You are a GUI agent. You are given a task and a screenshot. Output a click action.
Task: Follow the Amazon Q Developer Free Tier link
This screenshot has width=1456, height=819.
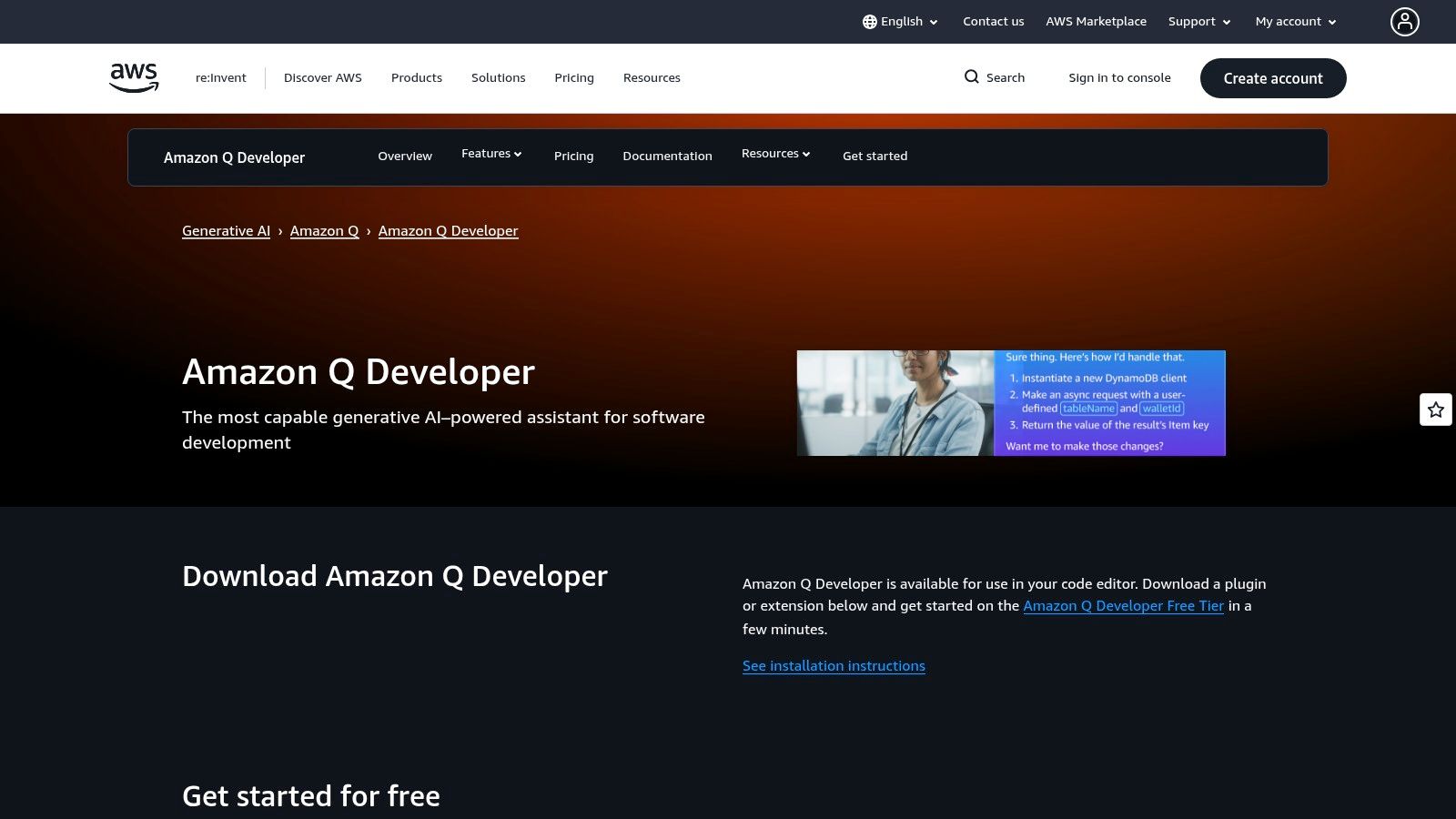[1124, 605]
